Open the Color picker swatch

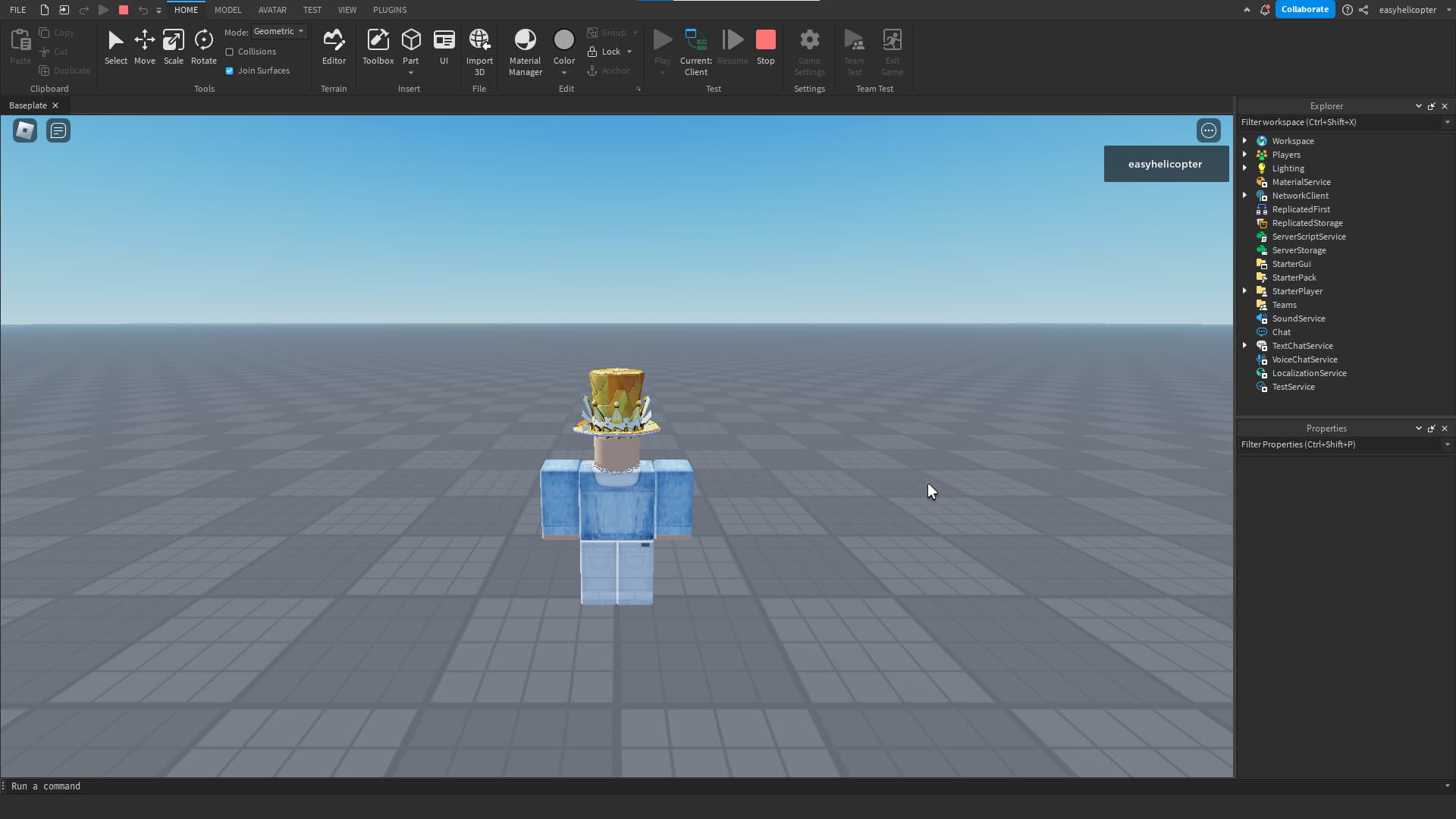coord(563,39)
